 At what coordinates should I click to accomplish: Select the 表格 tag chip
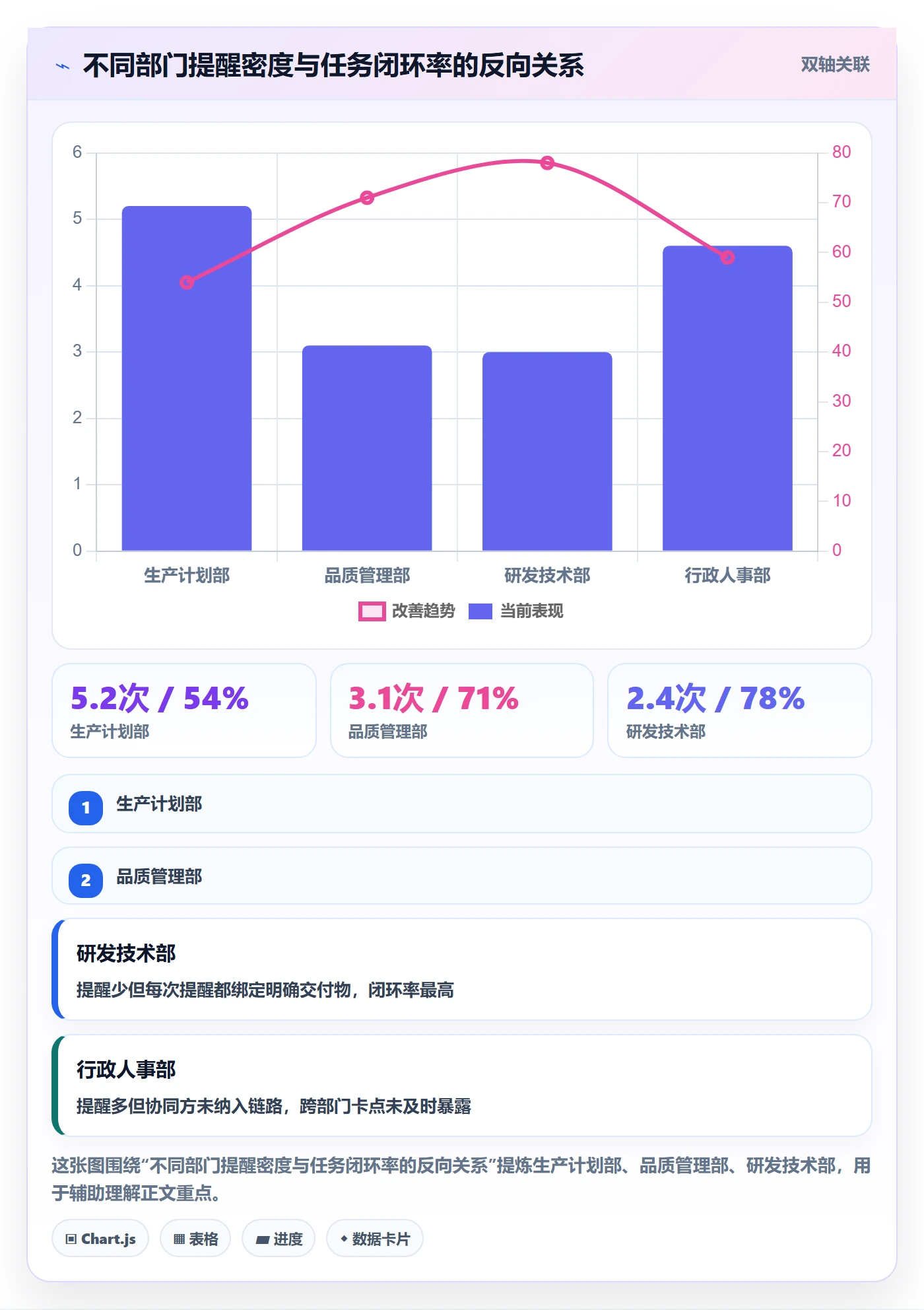tap(195, 1239)
